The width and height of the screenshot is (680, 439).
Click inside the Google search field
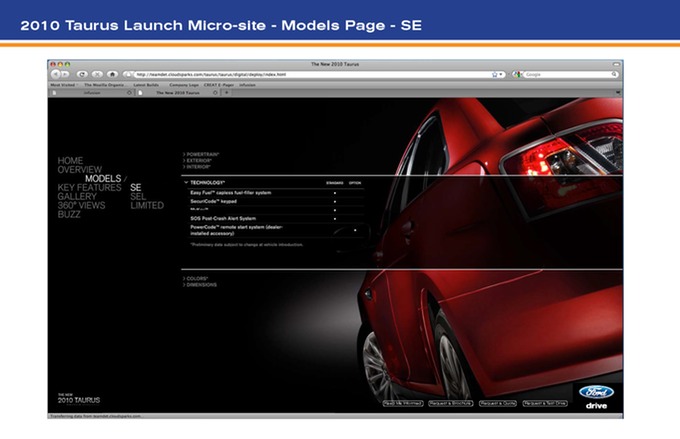[567, 75]
